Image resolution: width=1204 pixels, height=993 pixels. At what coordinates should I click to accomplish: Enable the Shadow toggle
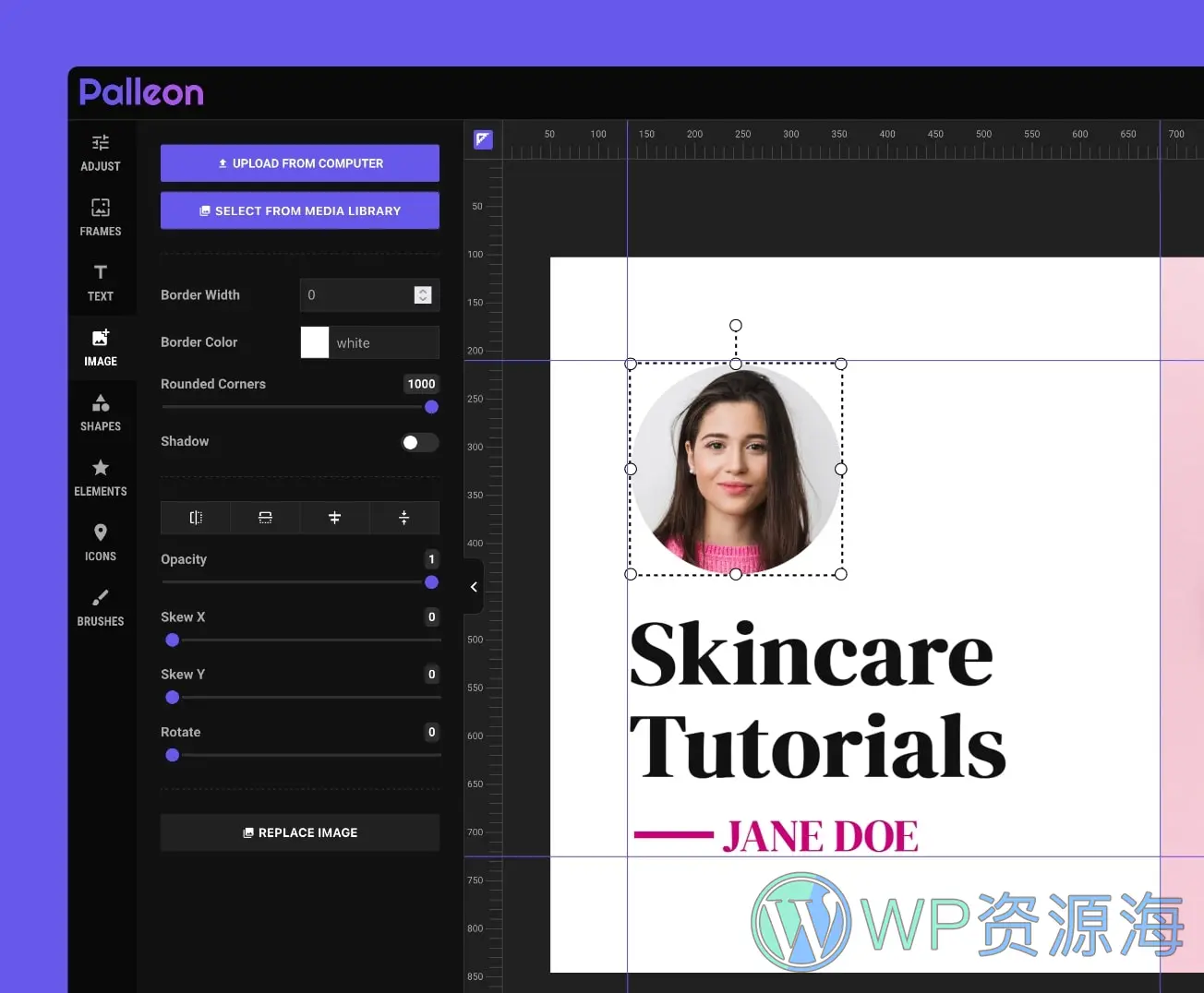point(419,442)
